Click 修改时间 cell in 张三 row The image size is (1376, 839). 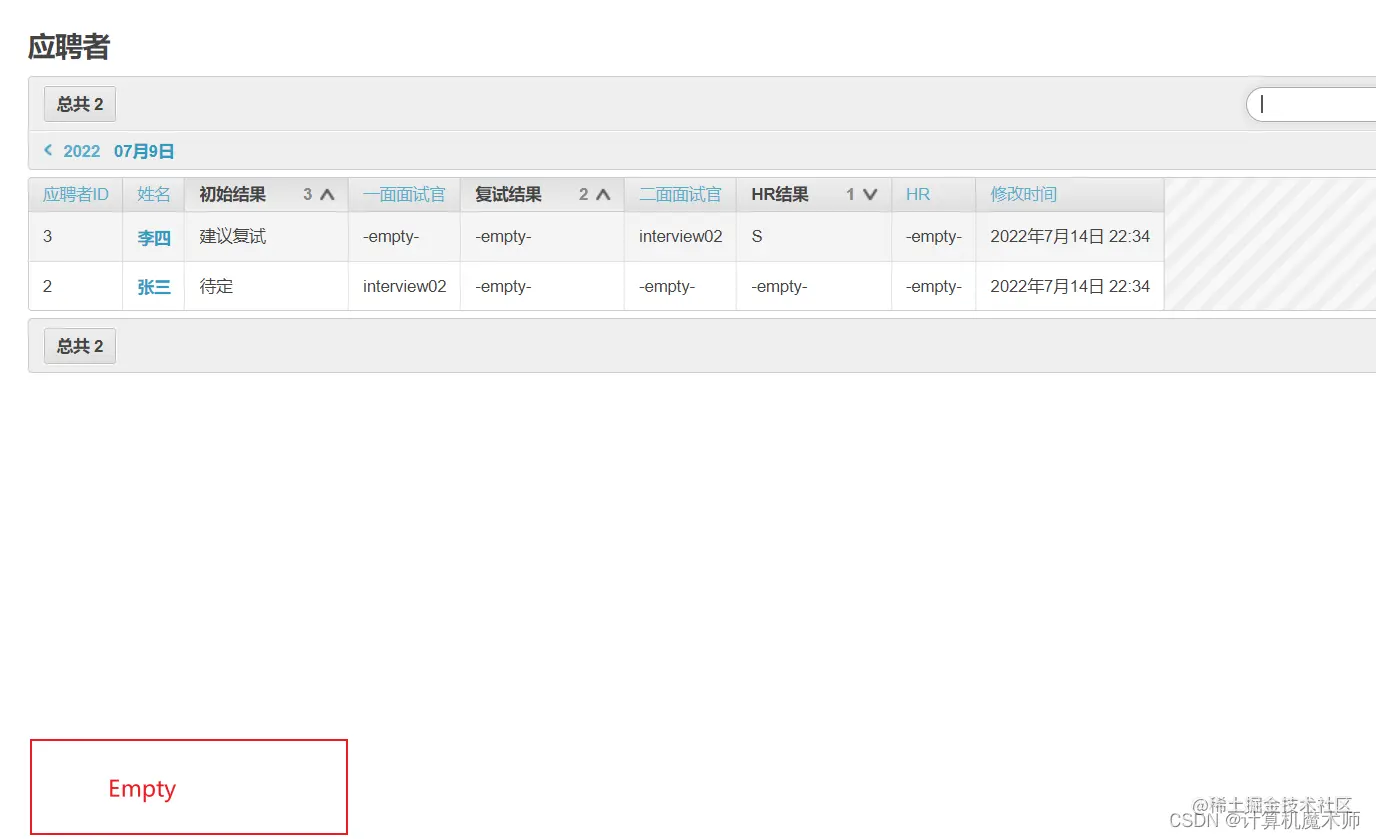click(1070, 286)
